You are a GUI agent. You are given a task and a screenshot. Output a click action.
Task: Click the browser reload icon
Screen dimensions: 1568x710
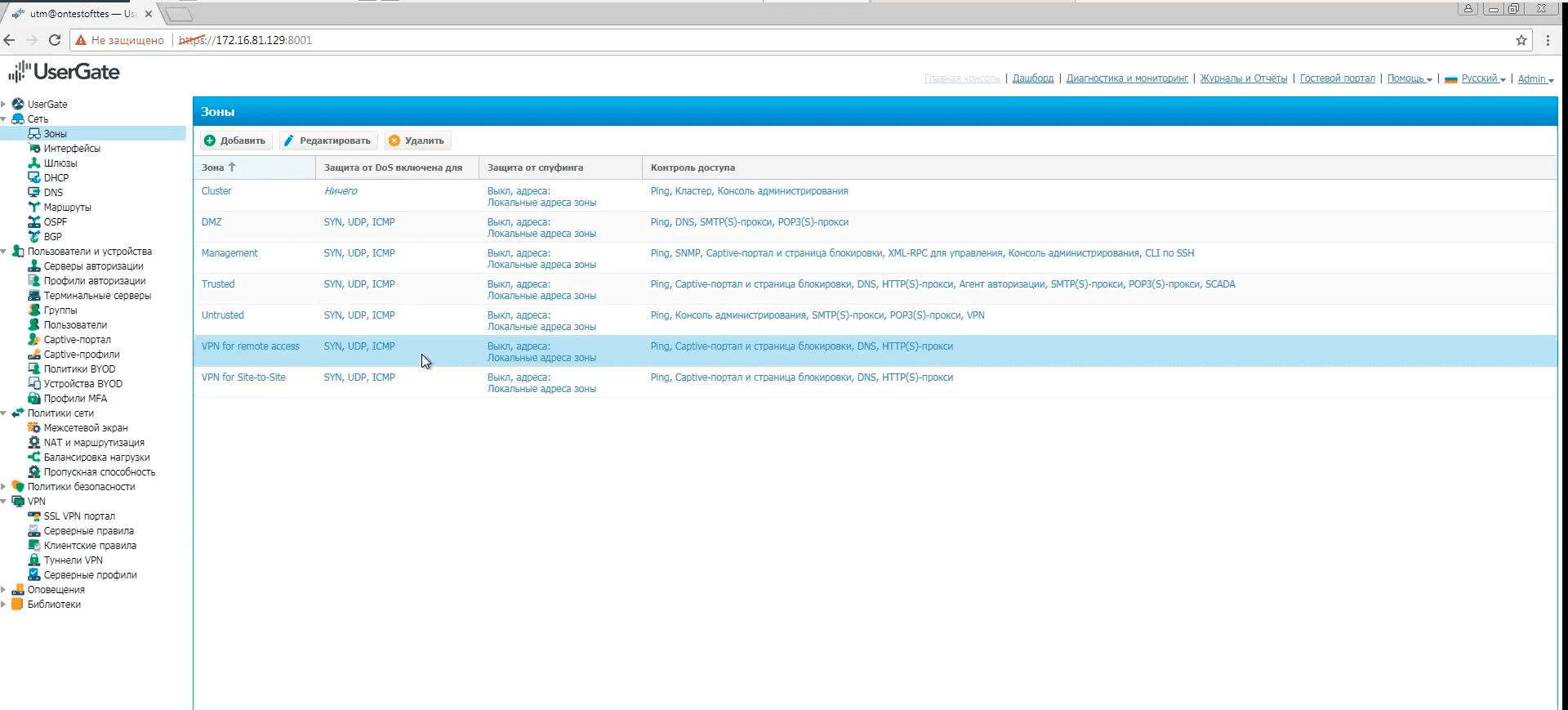55,40
